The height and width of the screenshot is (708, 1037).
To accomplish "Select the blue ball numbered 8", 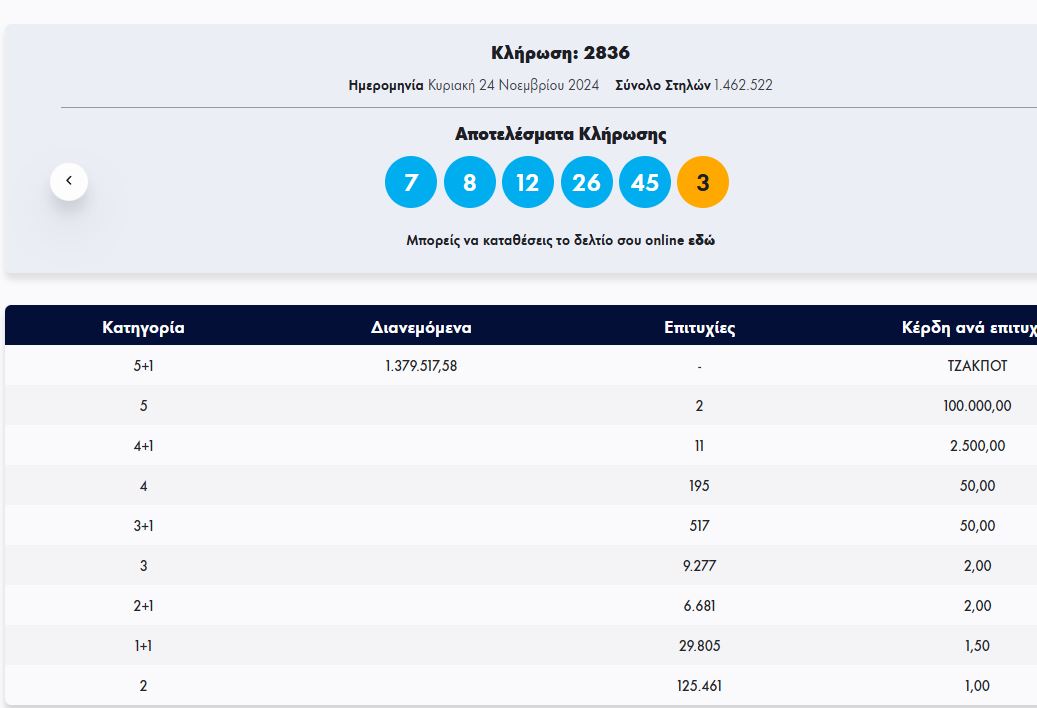I will [469, 182].
